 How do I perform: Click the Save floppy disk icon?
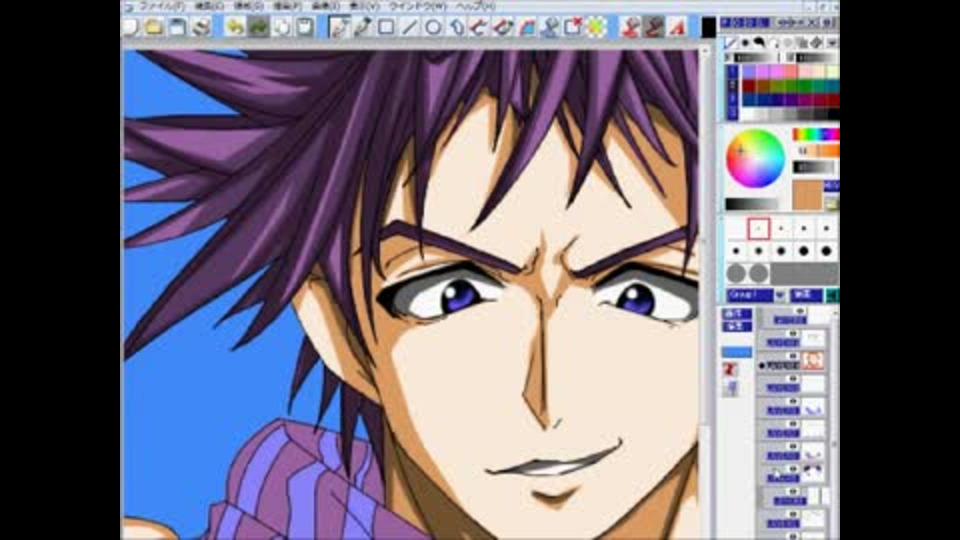tap(178, 27)
